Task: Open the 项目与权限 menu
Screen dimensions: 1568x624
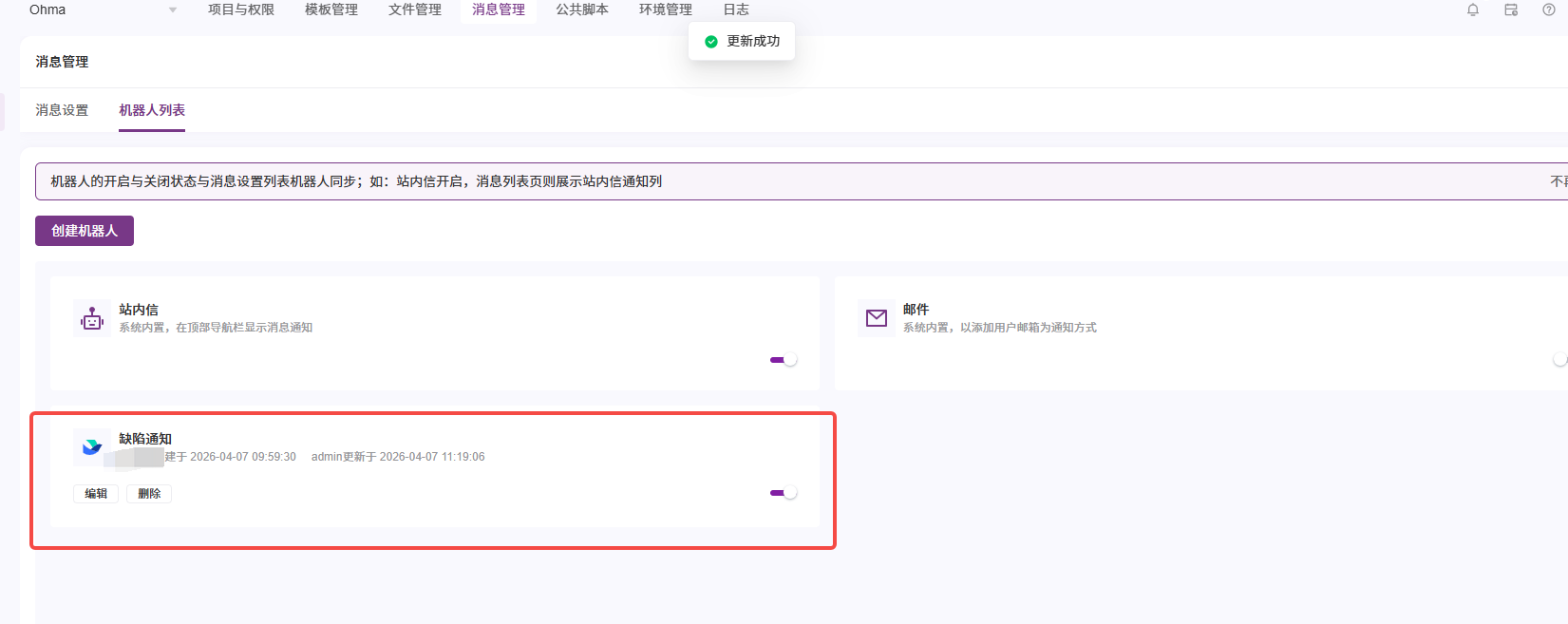Action: [241, 9]
